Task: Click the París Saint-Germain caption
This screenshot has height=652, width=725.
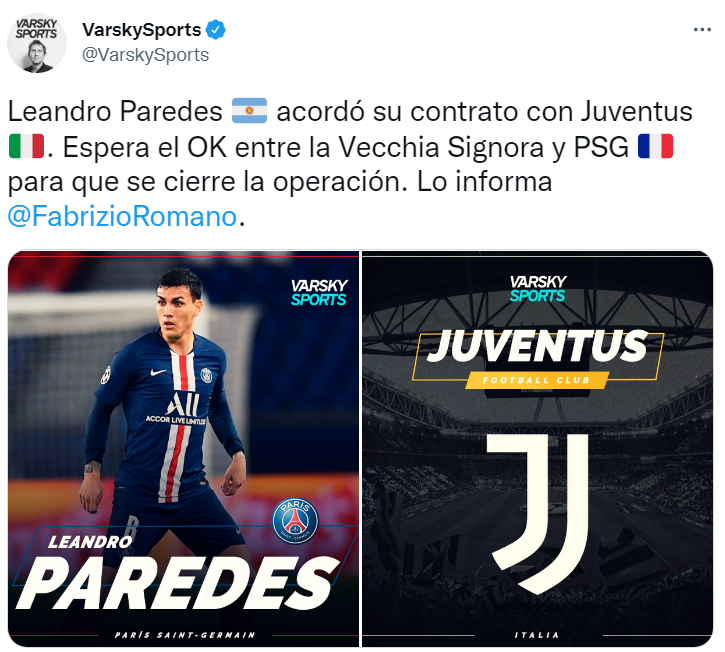Action: coord(185,635)
